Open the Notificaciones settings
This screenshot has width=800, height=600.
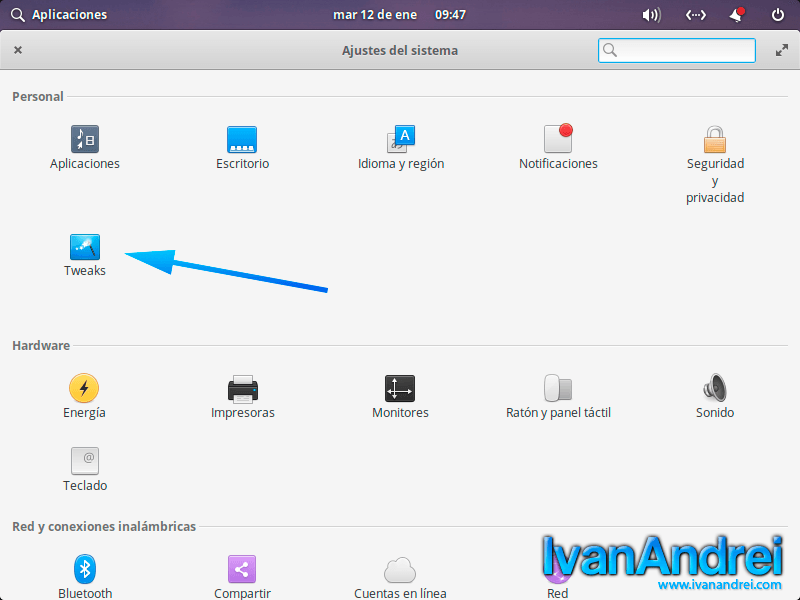tap(558, 139)
